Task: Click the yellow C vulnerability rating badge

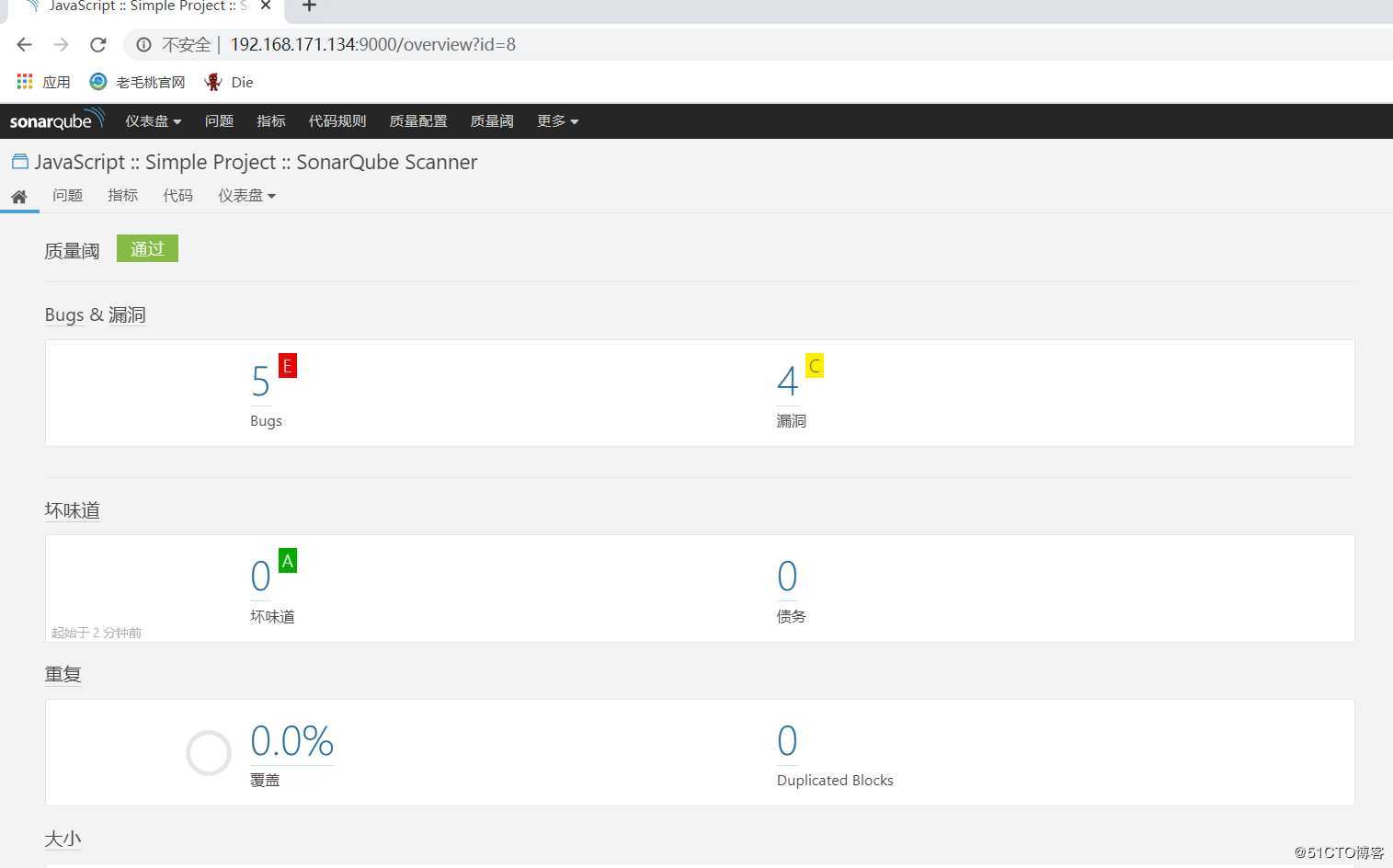Action: [x=815, y=366]
